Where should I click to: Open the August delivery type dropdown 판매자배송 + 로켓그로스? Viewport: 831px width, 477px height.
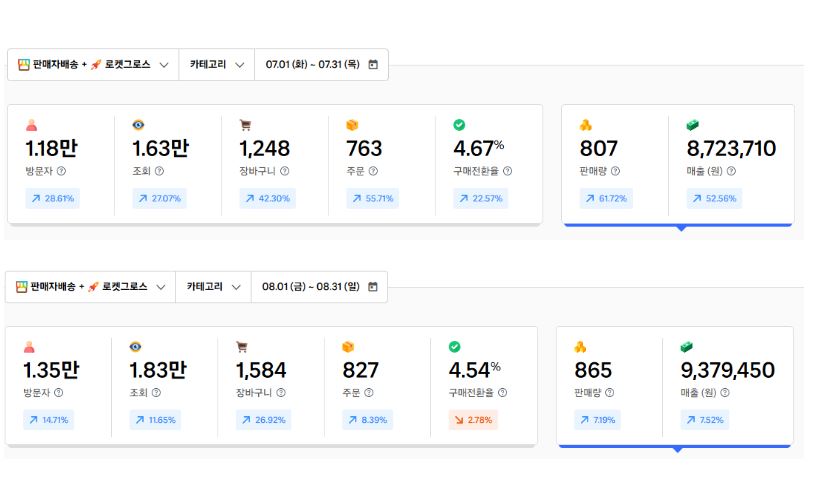click(91, 287)
